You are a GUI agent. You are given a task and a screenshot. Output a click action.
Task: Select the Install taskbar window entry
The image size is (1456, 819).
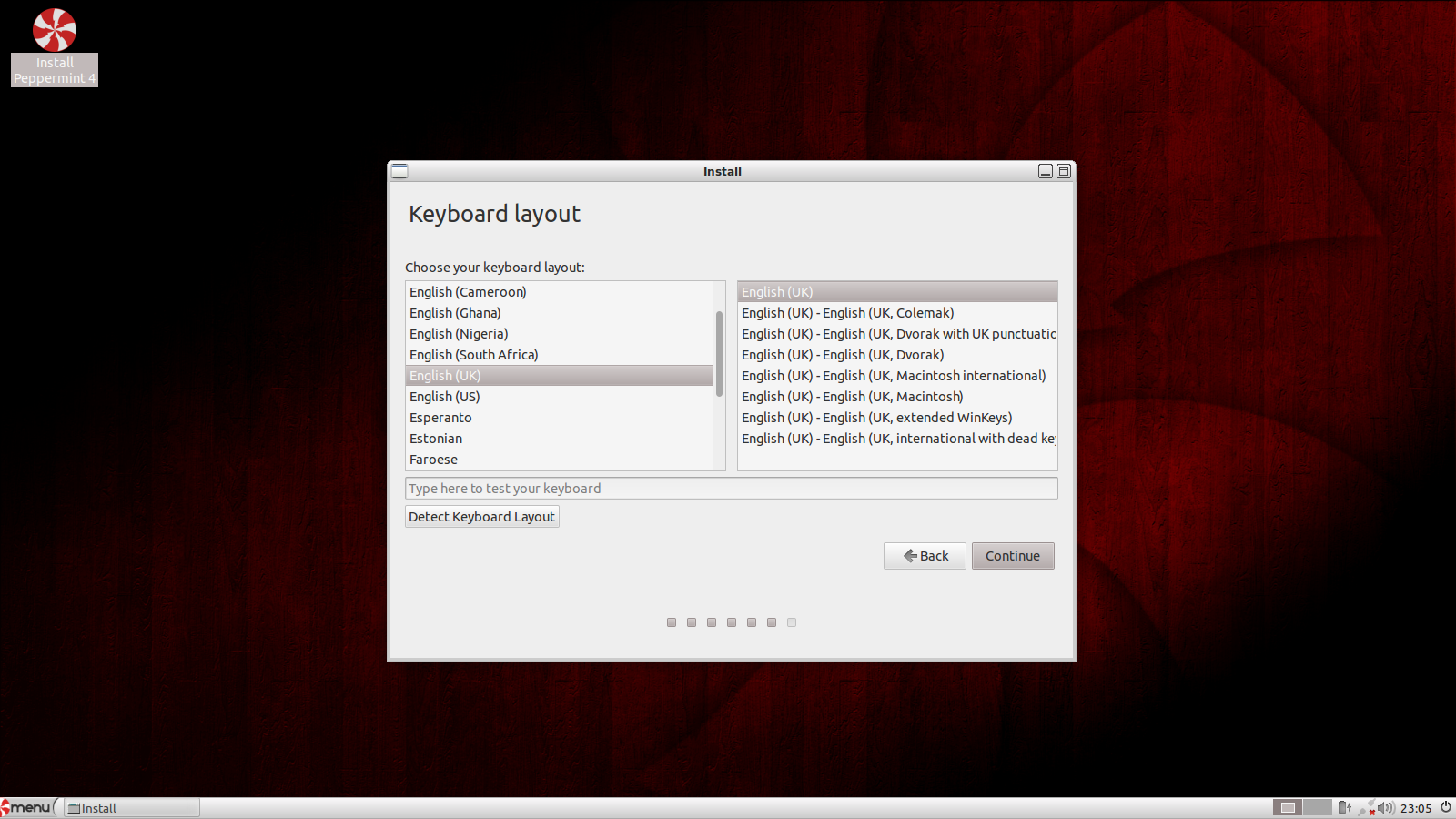(x=132, y=808)
